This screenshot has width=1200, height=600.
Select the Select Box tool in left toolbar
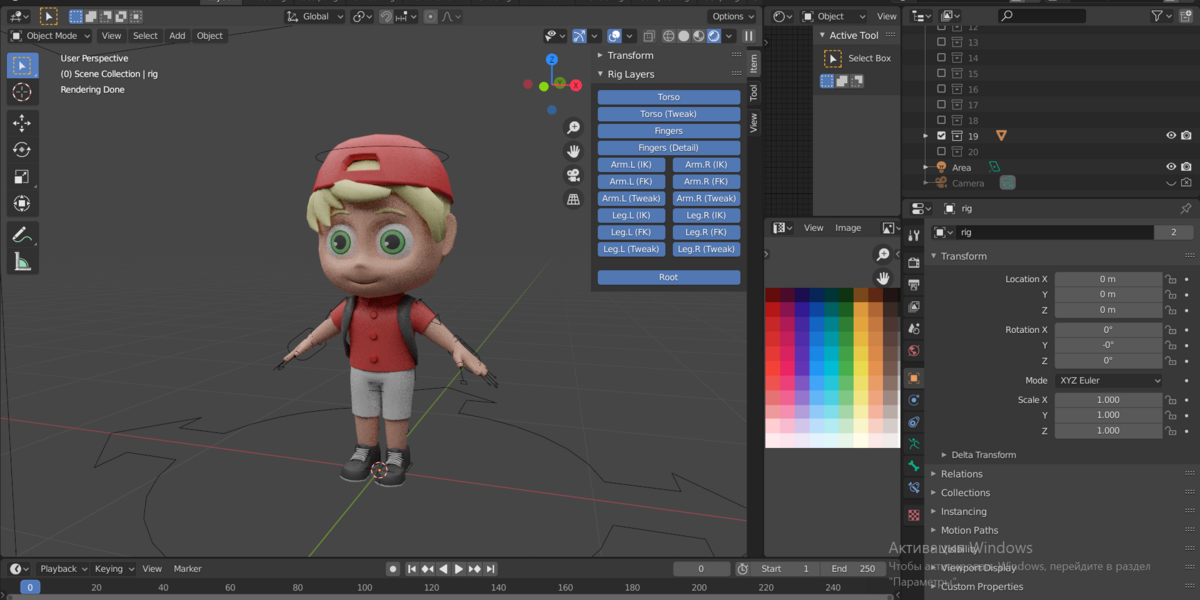point(22,65)
